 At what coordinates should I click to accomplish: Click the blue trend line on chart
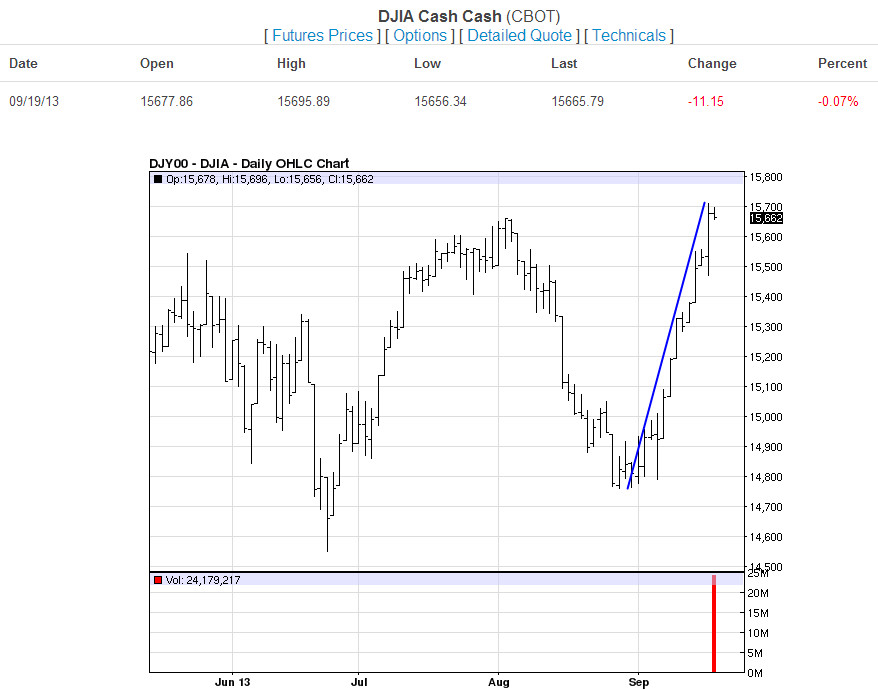(x=666, y=345)
